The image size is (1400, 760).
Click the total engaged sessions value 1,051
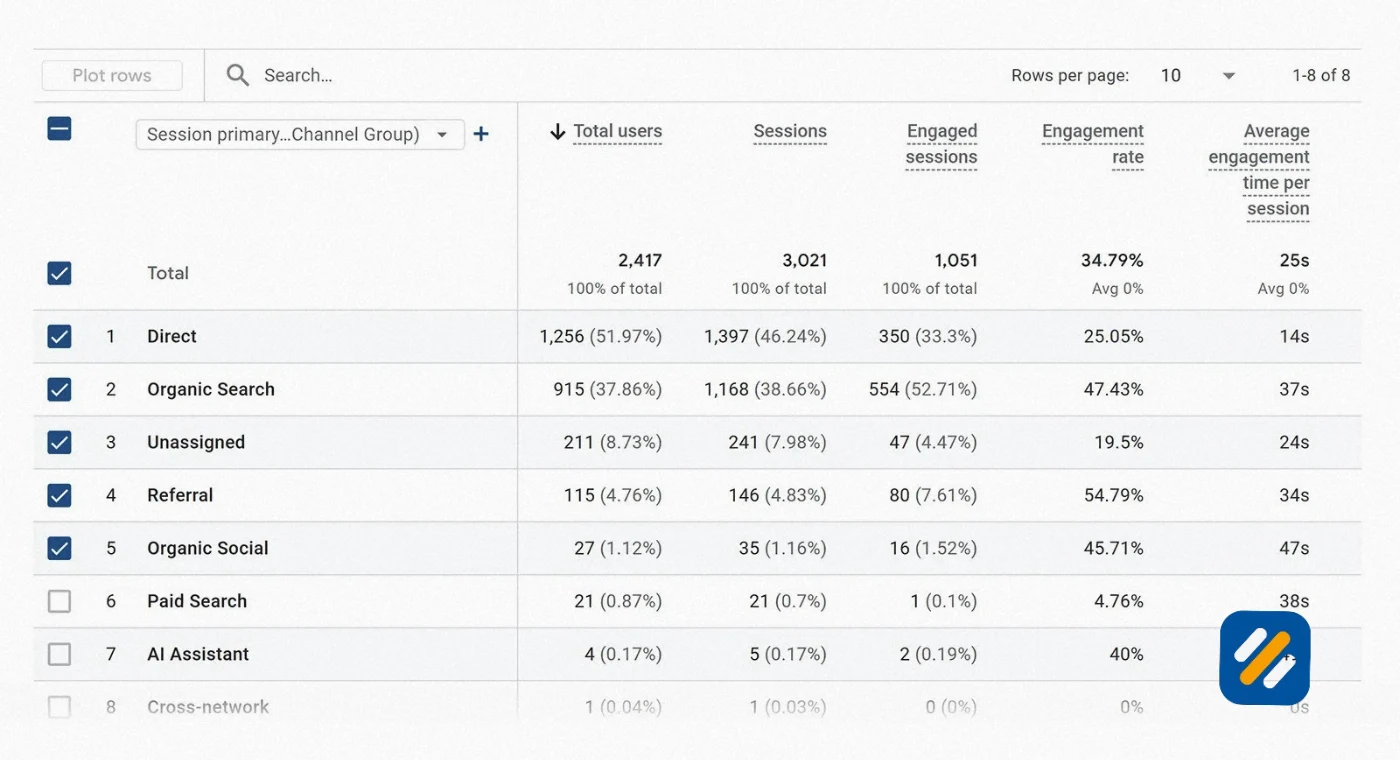pos(956,260)
